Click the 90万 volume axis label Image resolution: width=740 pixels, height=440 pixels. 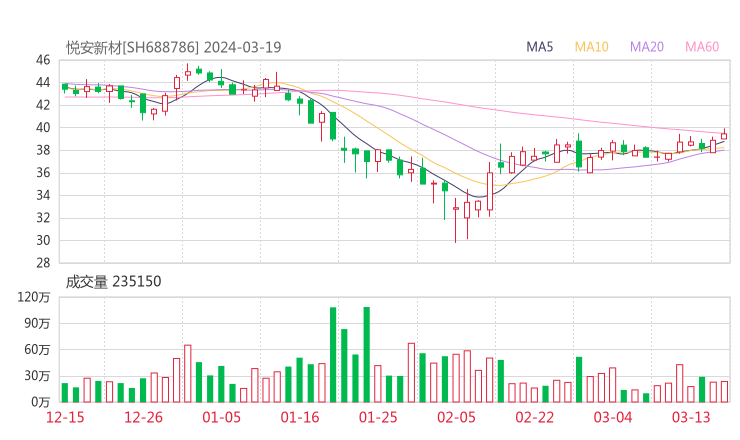(x=37, y=324)
